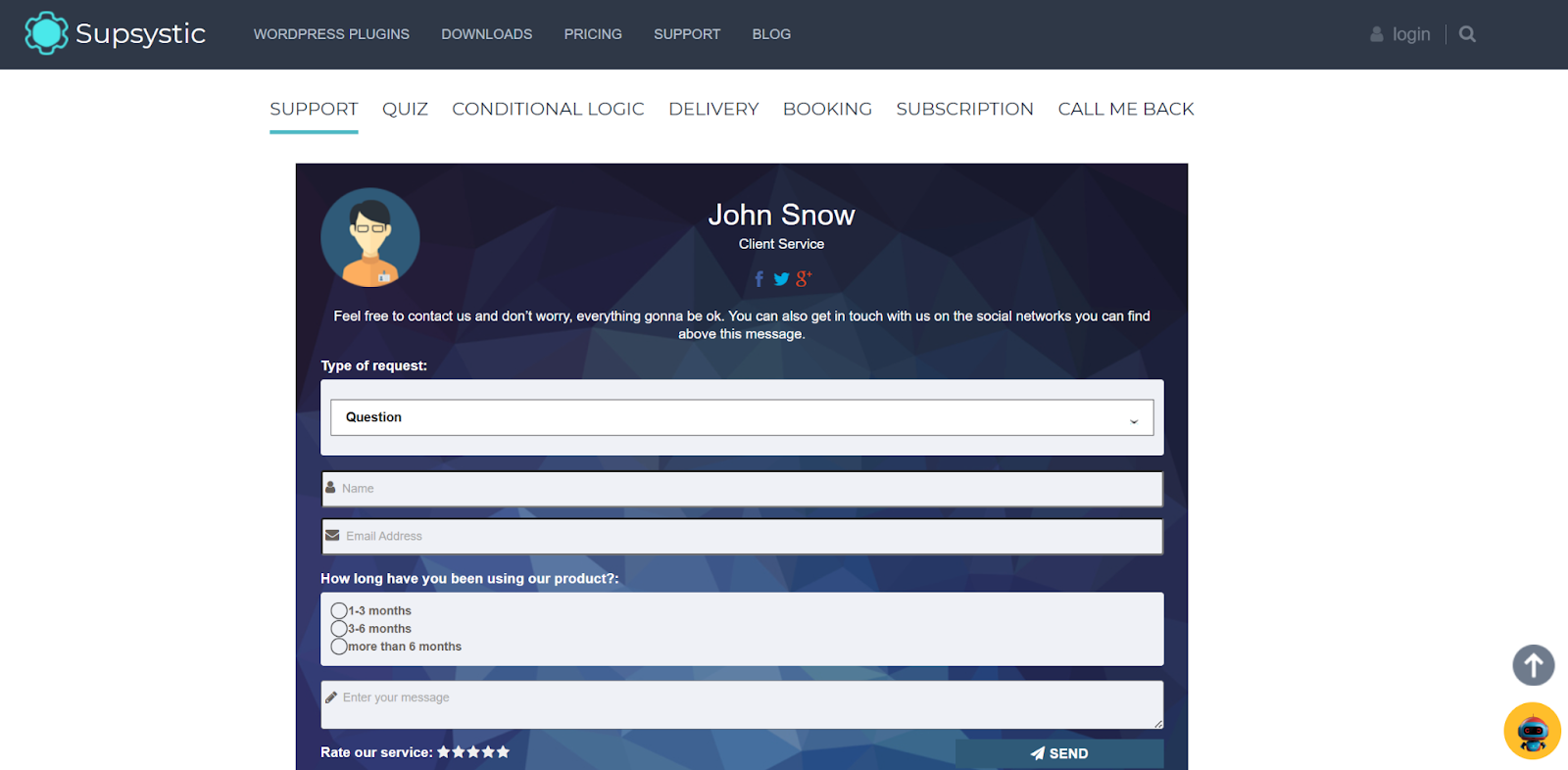This screenshot has width=1568, height=770.
Task: Click the scroll-to-top arrow icon
Action: [1533, 665]
